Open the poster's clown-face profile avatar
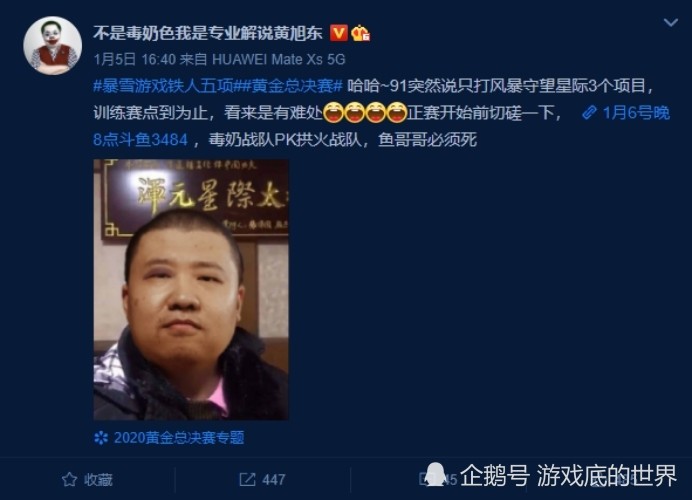The height and width of the screenshot is (500, 692). pos(53,45)
